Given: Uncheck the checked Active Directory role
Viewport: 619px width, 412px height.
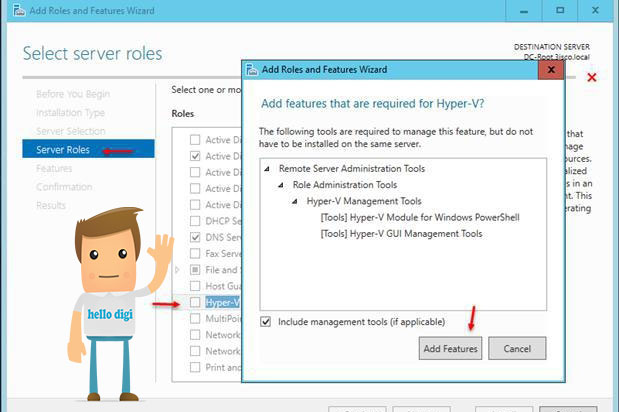Looking at the screenshot, I should pyautogui.click(x=195, y=156).
